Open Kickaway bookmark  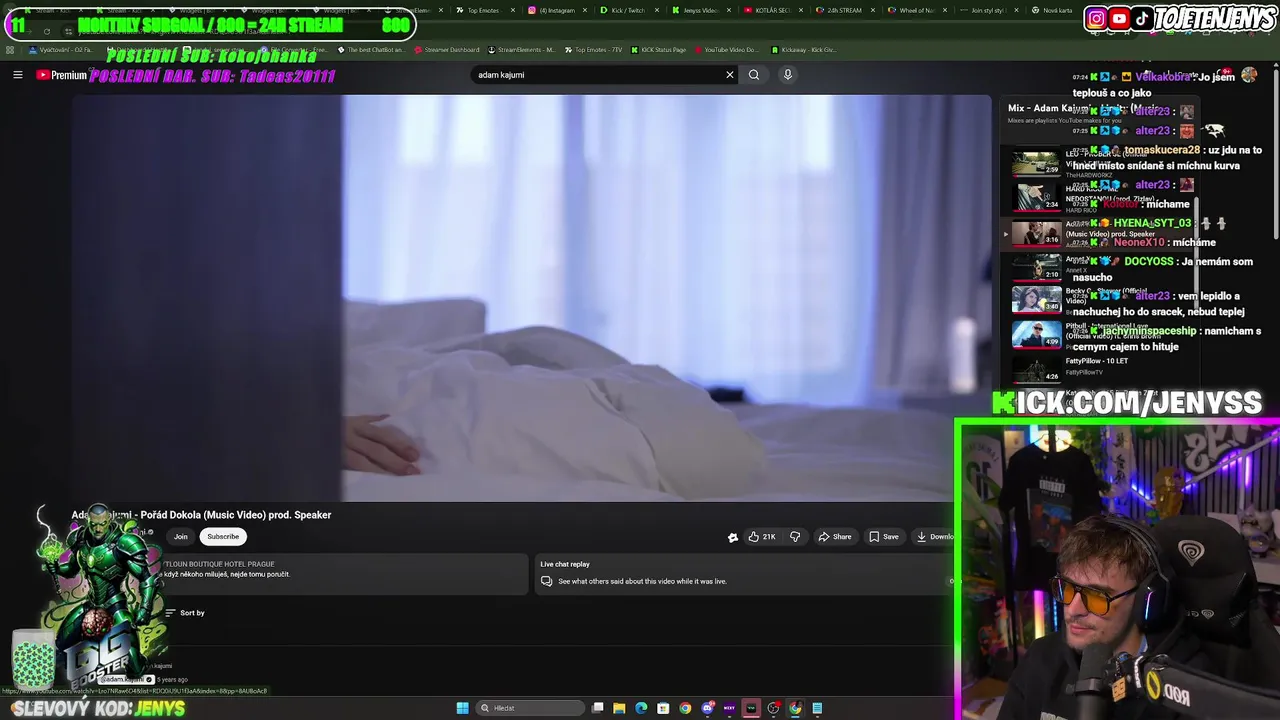803,49
